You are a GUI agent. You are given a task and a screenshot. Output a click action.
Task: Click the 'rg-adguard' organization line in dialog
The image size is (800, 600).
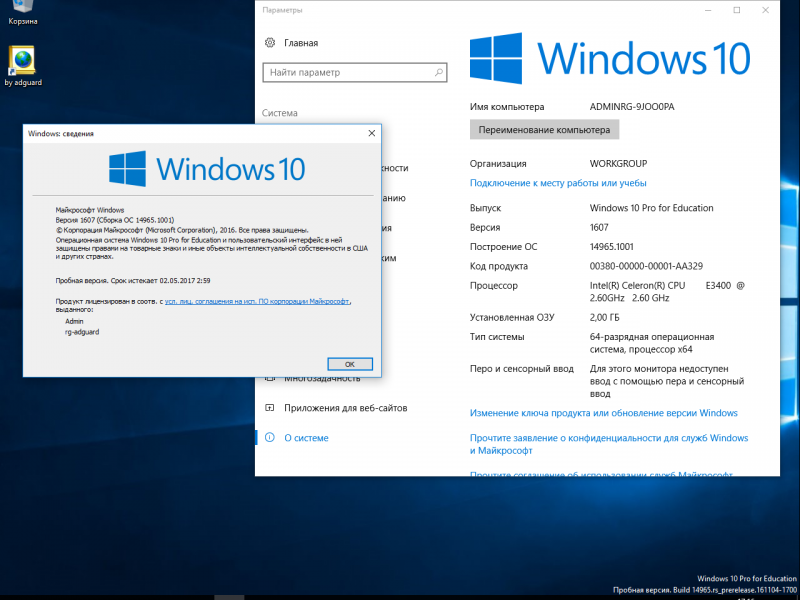pyautogui.click(x=82, y=332)
